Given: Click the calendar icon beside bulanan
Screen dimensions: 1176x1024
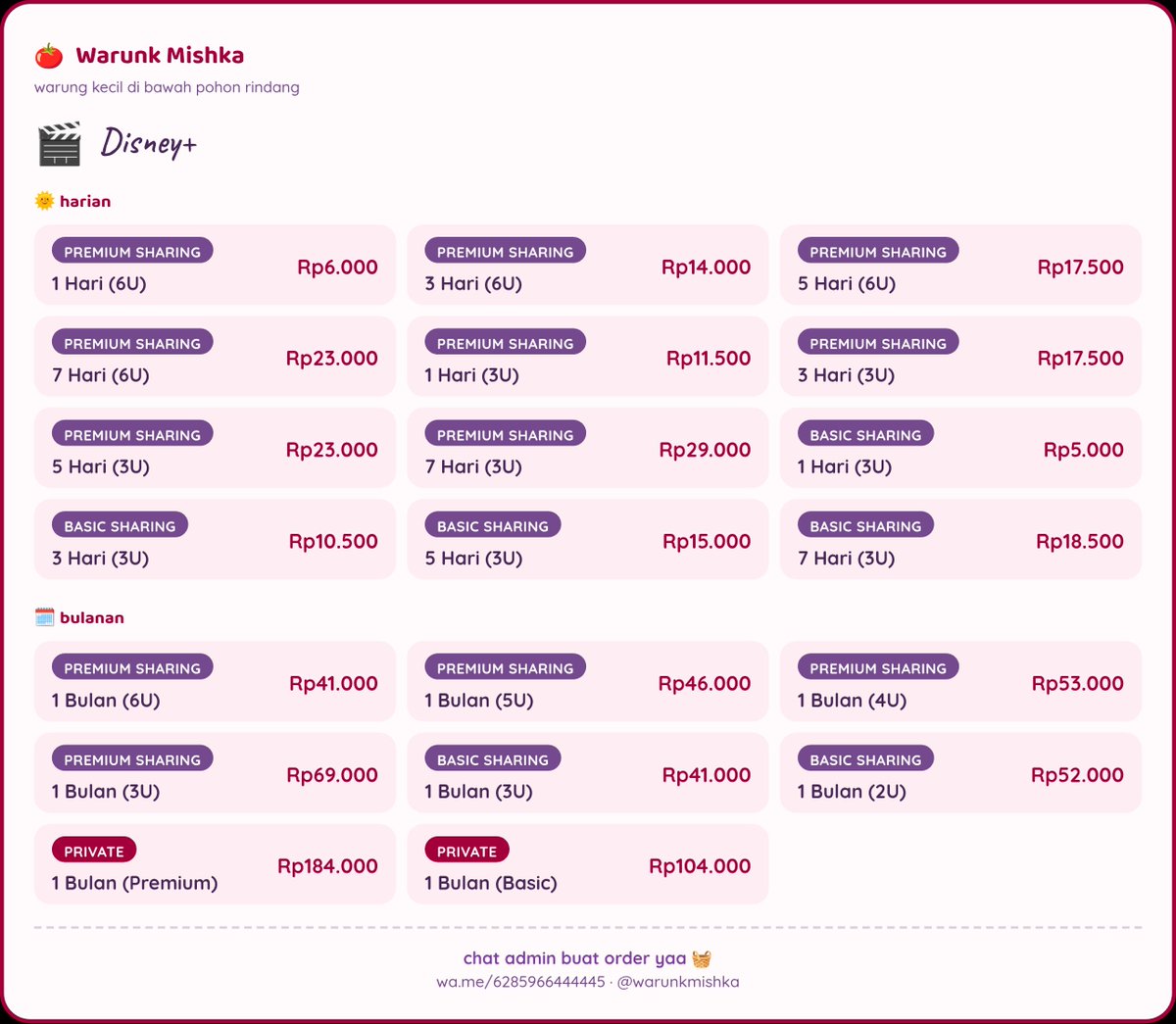Looking at the screenshot, I should [x=44, y=617].
